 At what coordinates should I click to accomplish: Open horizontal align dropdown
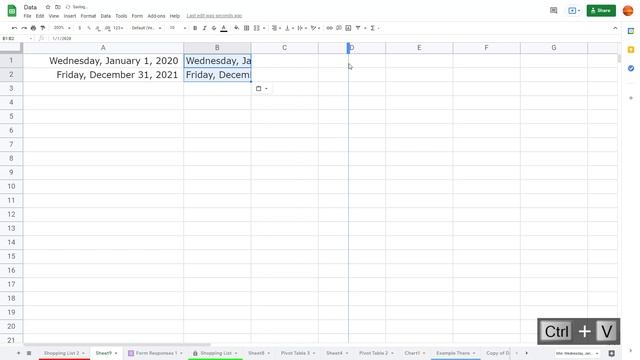[276, 28]
